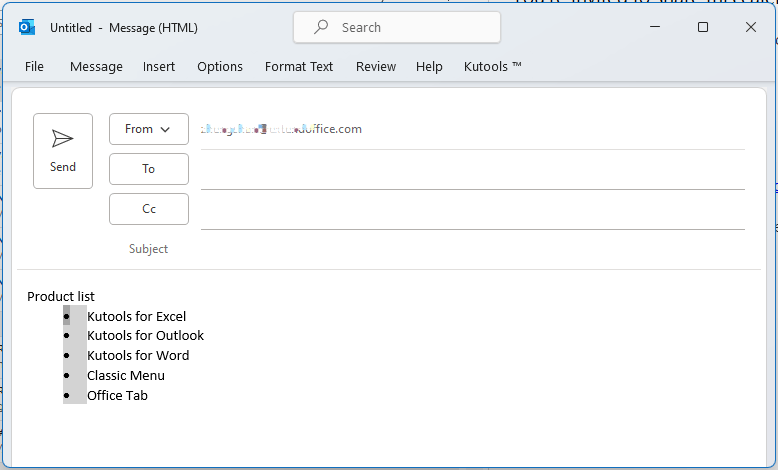Open the Kutools ™ tab

tap(493, 67)
